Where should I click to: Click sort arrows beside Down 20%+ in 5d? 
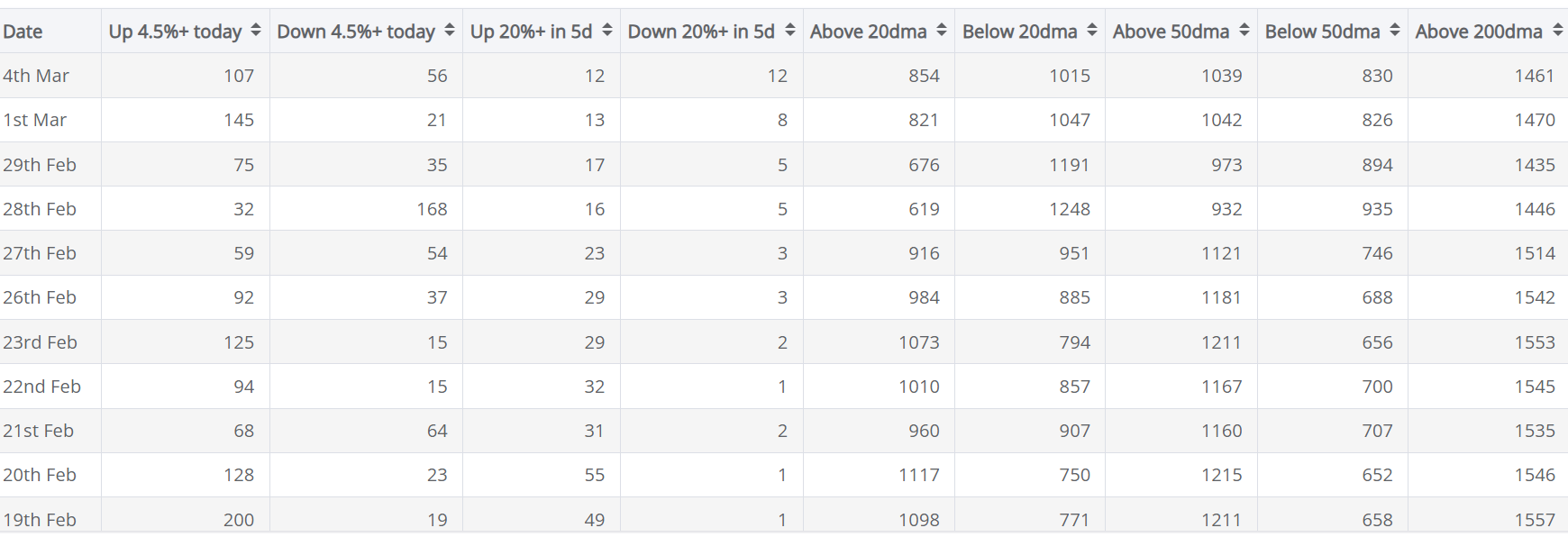pos(790,31)
